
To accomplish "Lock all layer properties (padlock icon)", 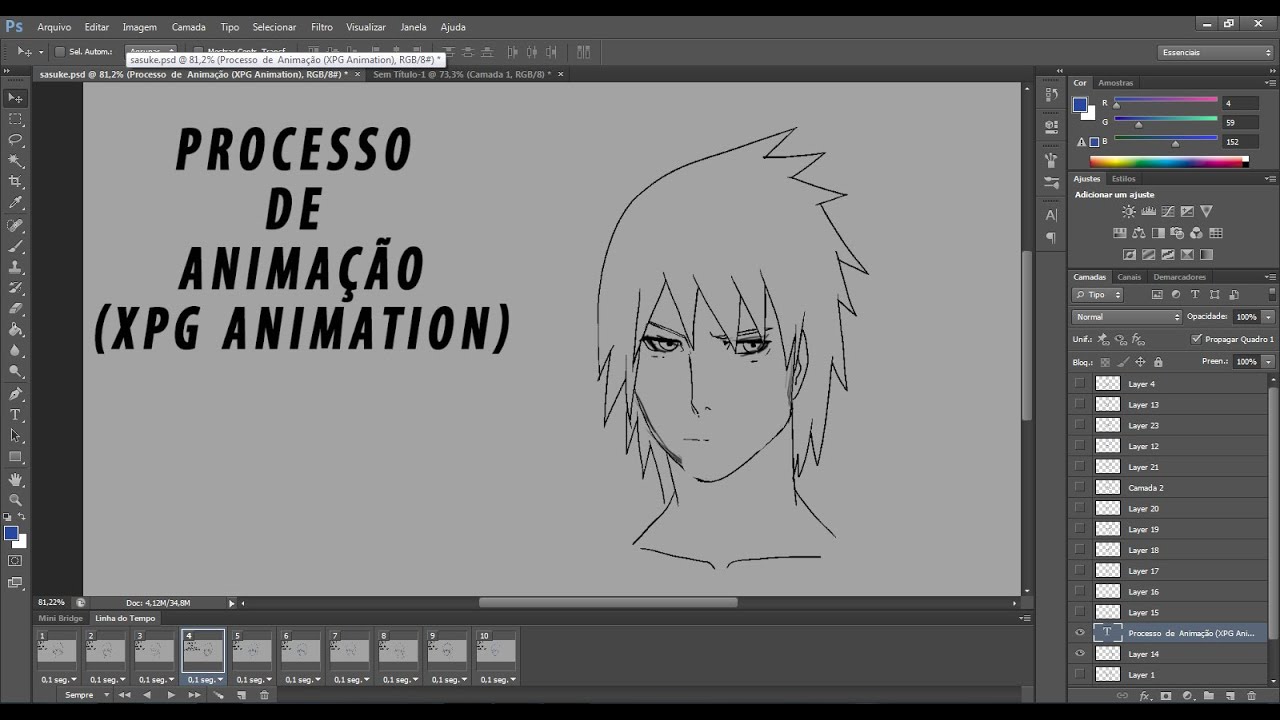I will [x=1158, y=362].
